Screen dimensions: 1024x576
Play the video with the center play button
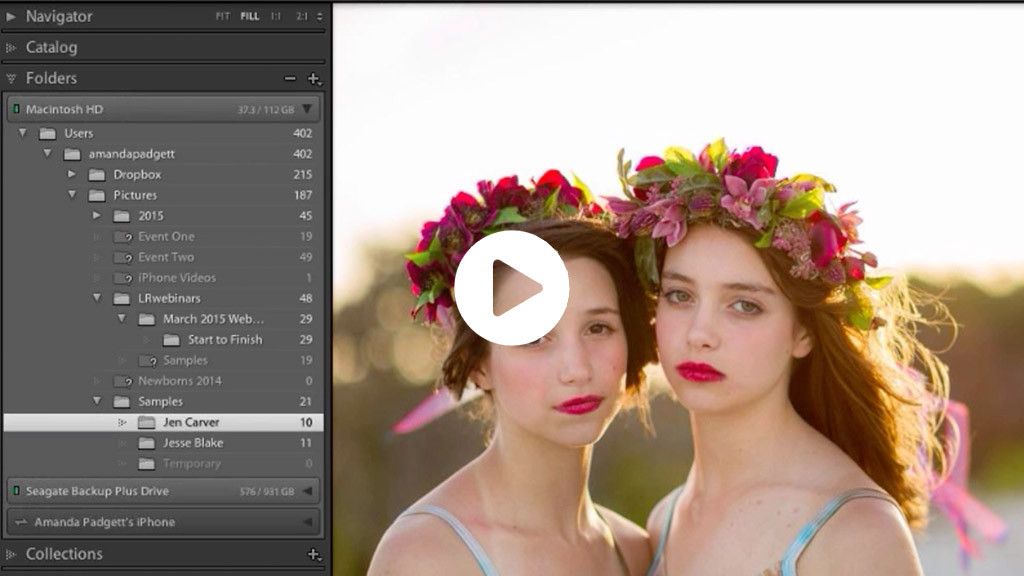point(512,287)
